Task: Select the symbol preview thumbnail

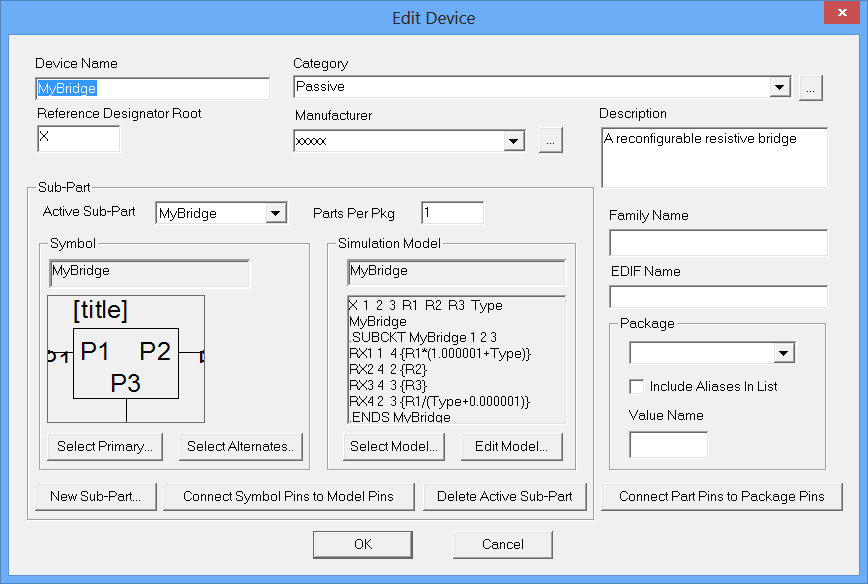Action: click(x=125, y=360)
